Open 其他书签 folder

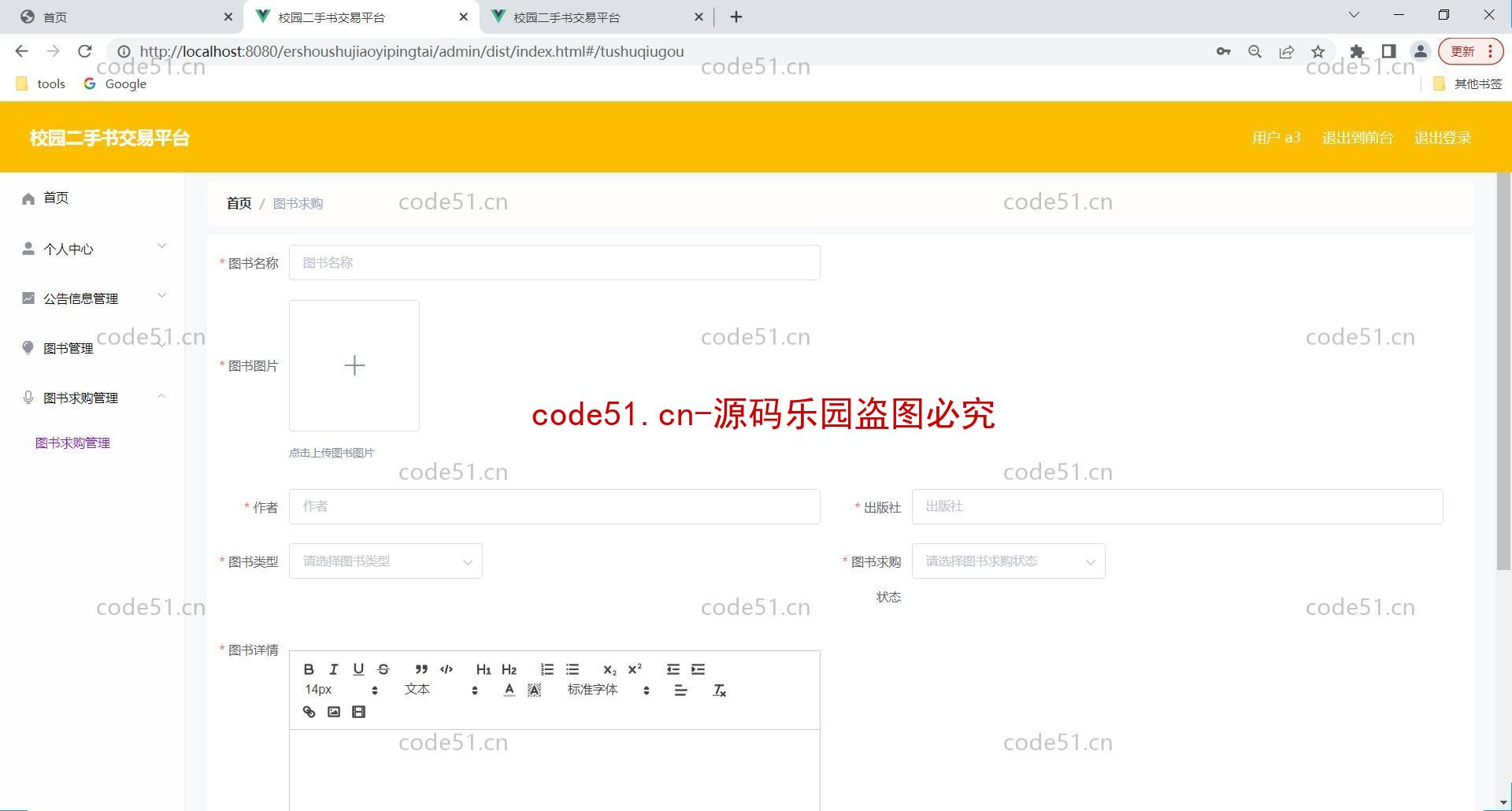tap(1468, 83)
